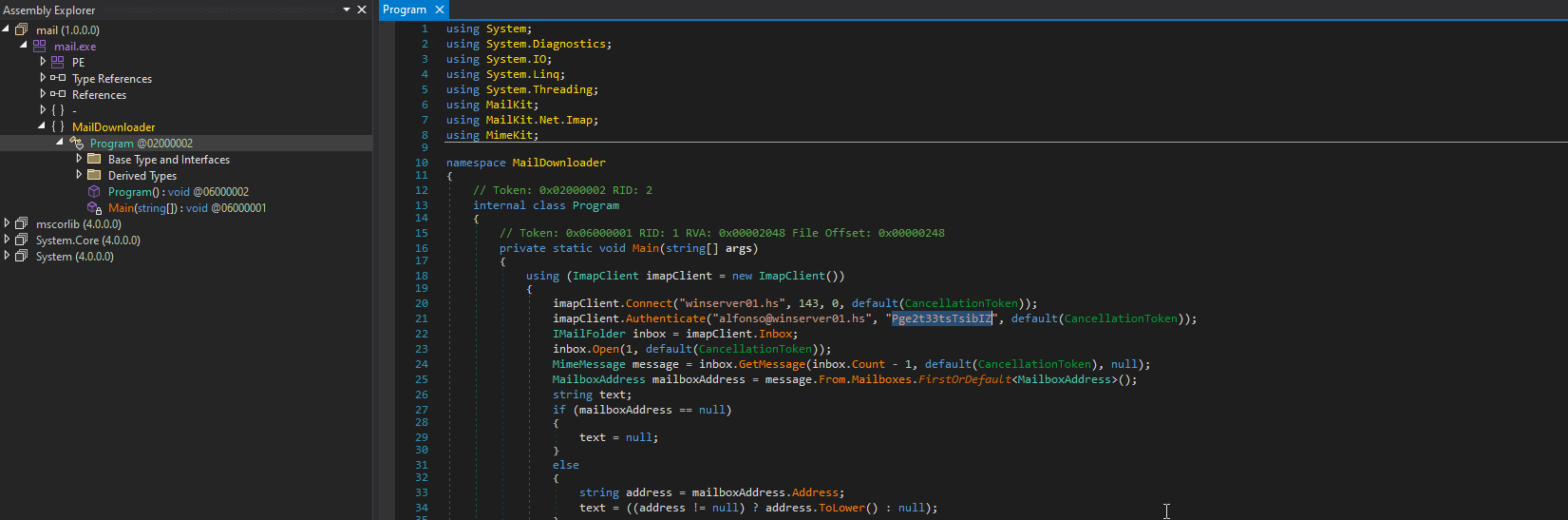The width and height of the screenshot is (1568, 520).
Task: Select Derived Types tree item
Action: click(x=142, y=176)
